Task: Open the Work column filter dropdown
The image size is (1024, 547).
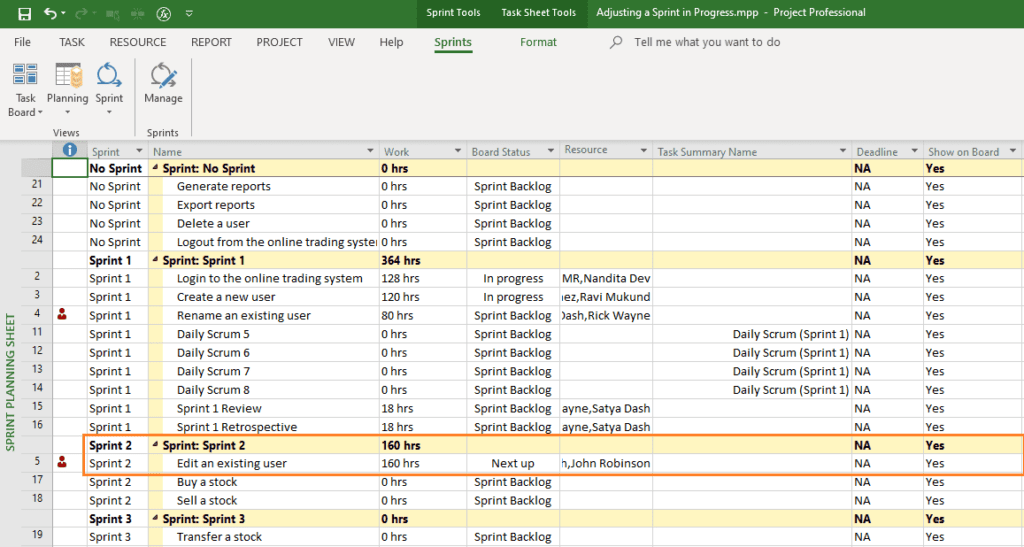Action: pyautogui.click(x=458, y=151)
